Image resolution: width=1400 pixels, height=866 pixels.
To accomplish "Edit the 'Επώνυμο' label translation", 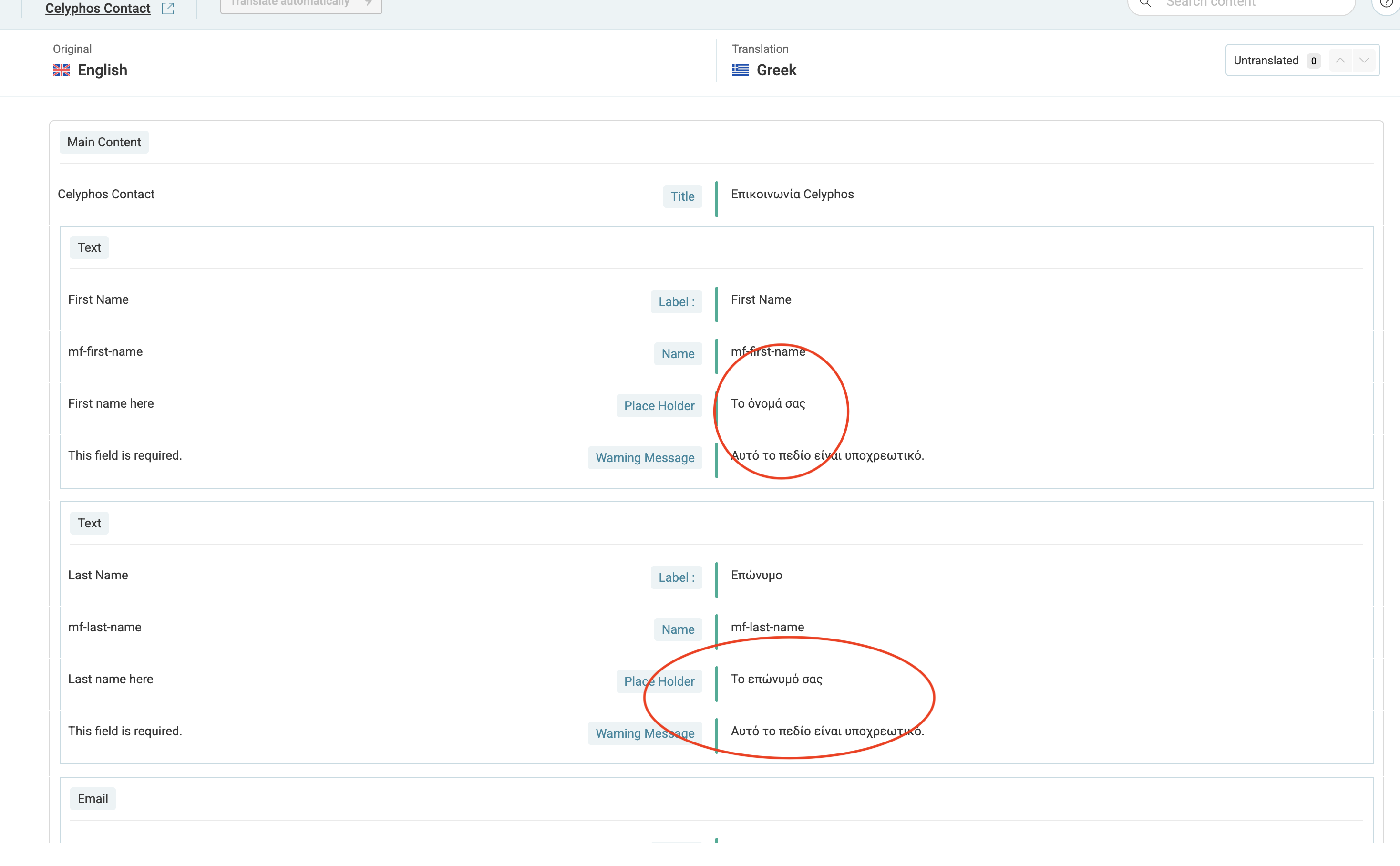I will click(x=756, y=576).
